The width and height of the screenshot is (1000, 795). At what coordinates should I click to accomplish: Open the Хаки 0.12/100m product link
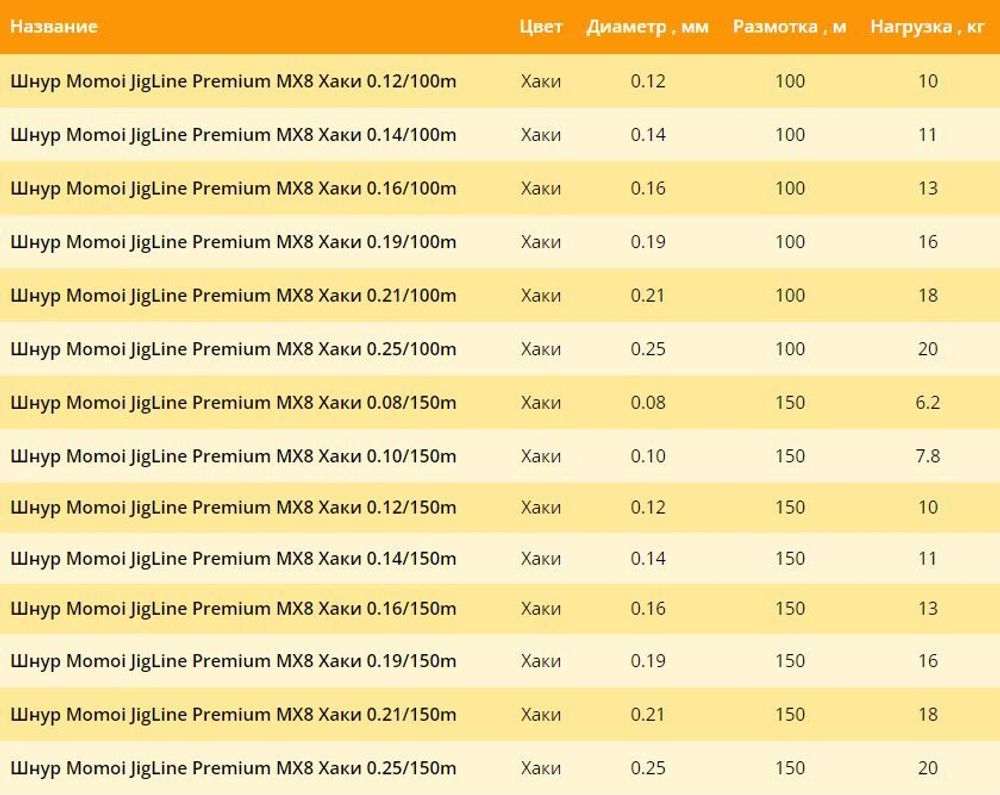[x=233, y=81]
